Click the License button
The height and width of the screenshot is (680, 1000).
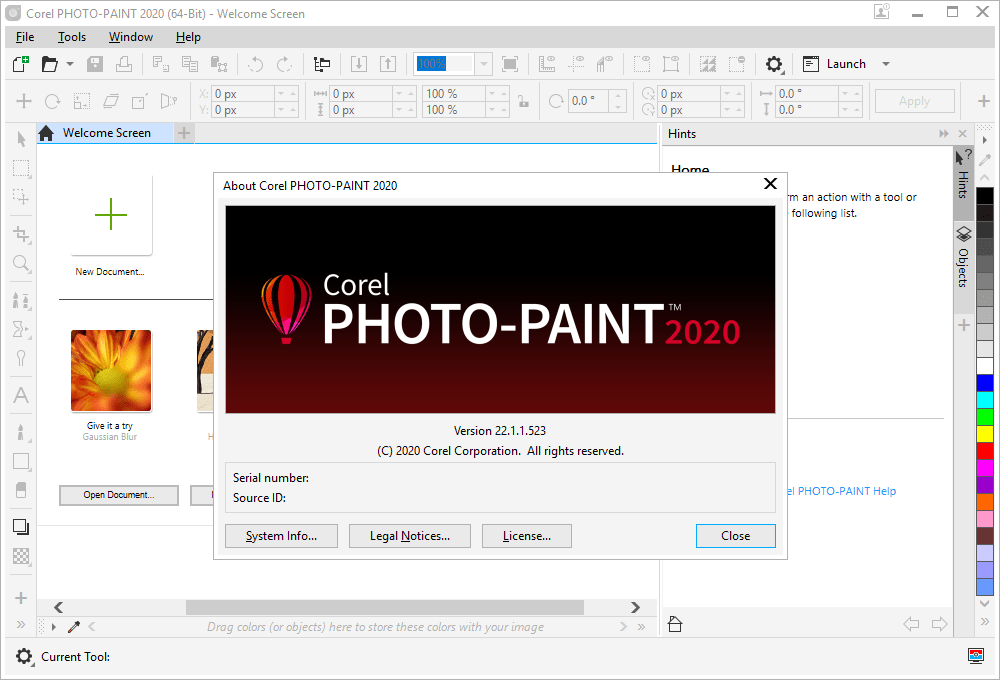[x=527, y=536]
